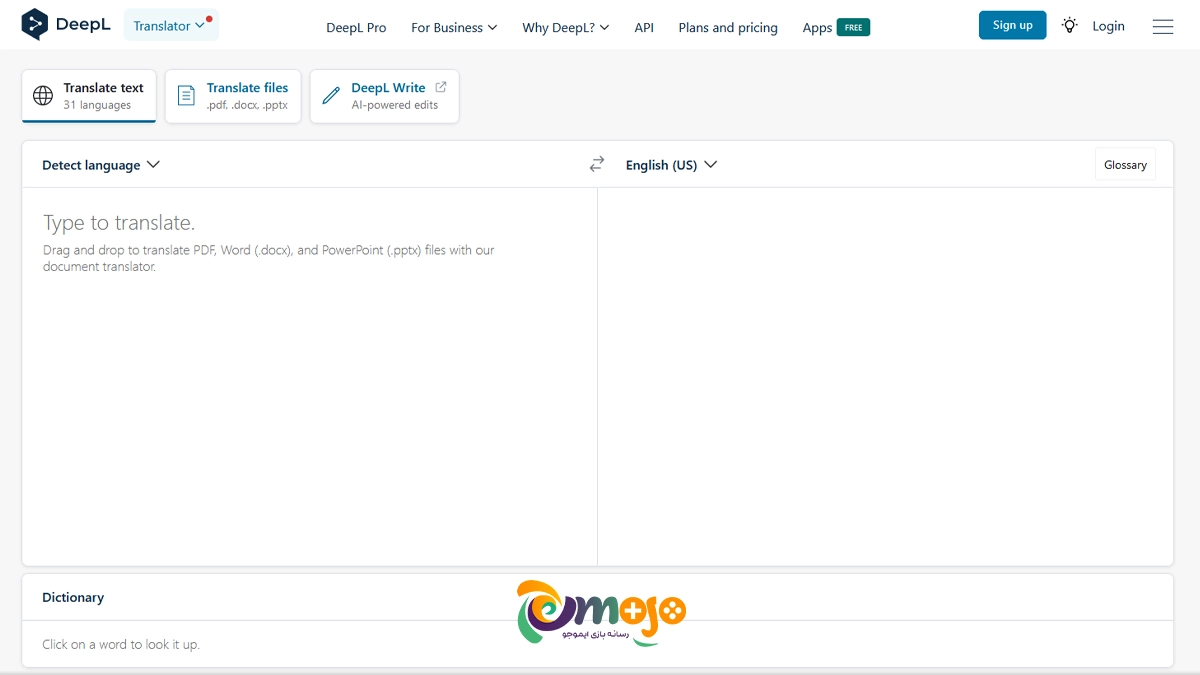Image resolution: width=1200 pixels, height=675 pixels.
Task: Swap source and target languages
Action: click(597, 164)
